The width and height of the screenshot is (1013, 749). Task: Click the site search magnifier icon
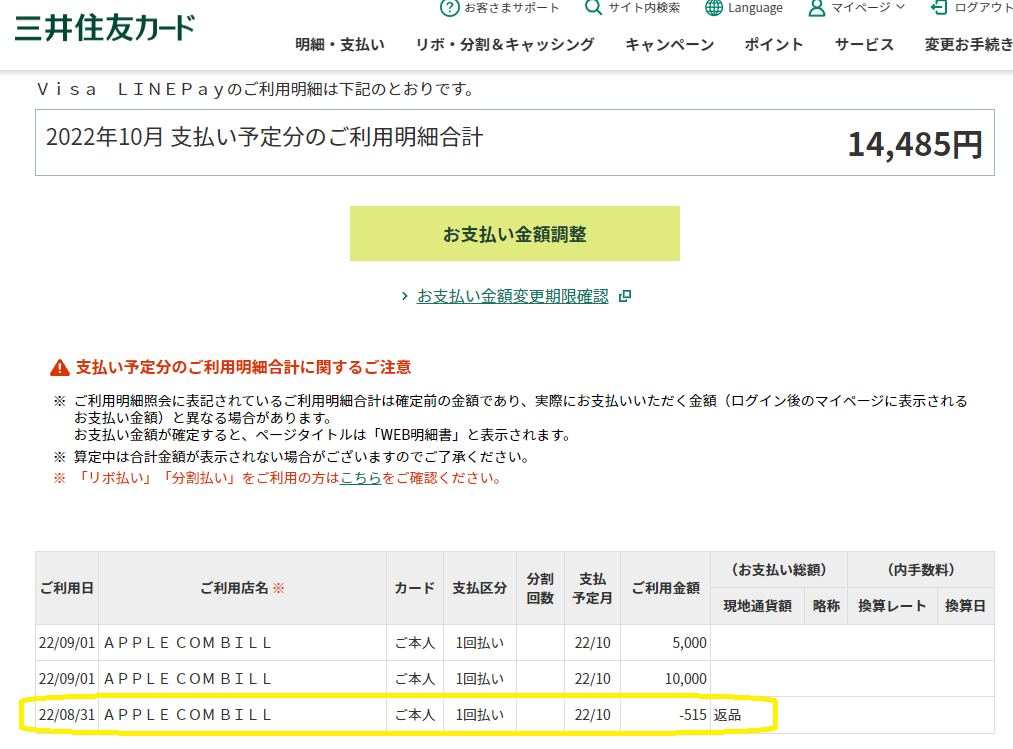(592, 7)
